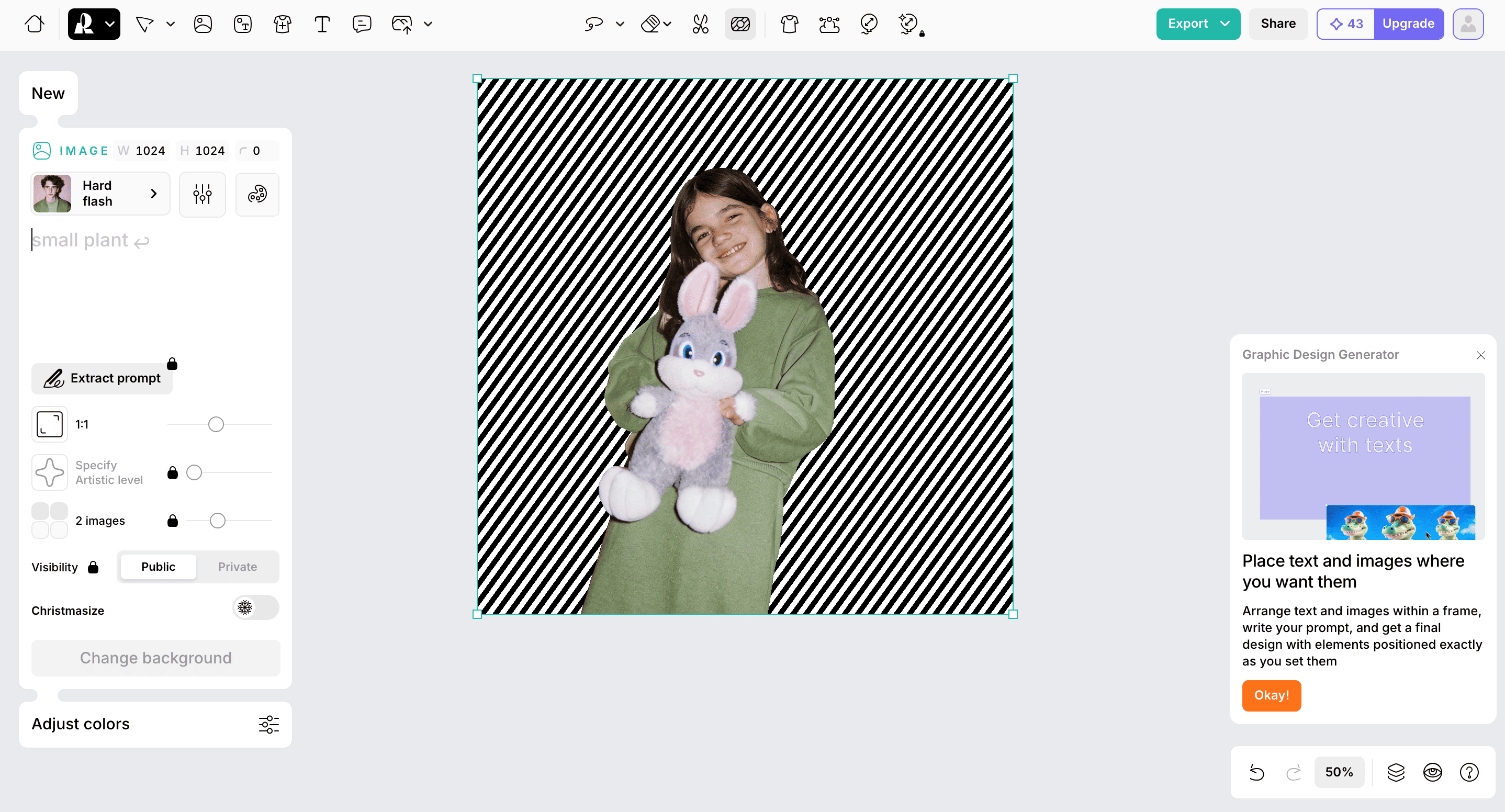Open the color palette icon
The height and width of the screenshot is (812, 1505).
coord(257,194)
